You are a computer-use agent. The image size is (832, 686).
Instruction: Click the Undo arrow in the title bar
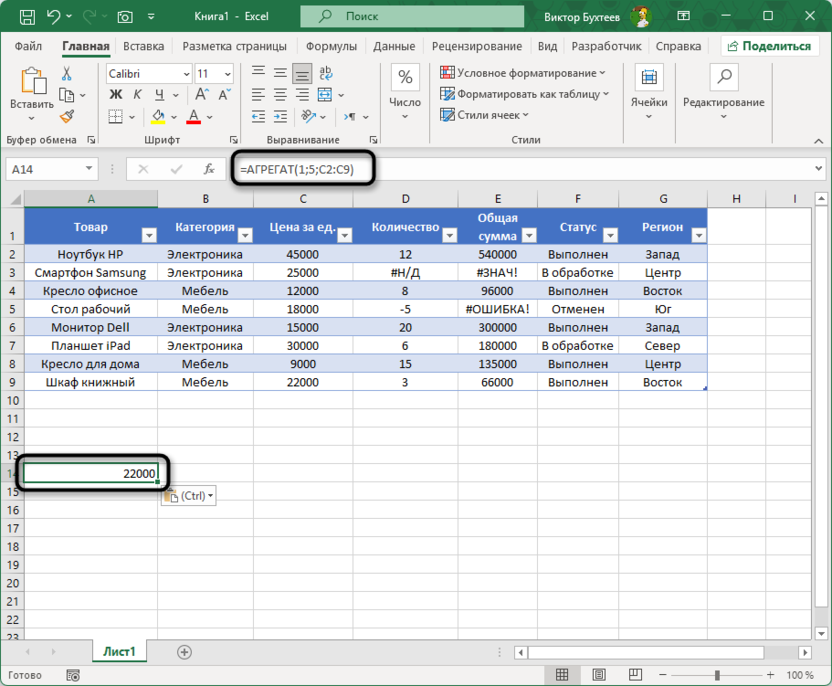tap(57, 16)
